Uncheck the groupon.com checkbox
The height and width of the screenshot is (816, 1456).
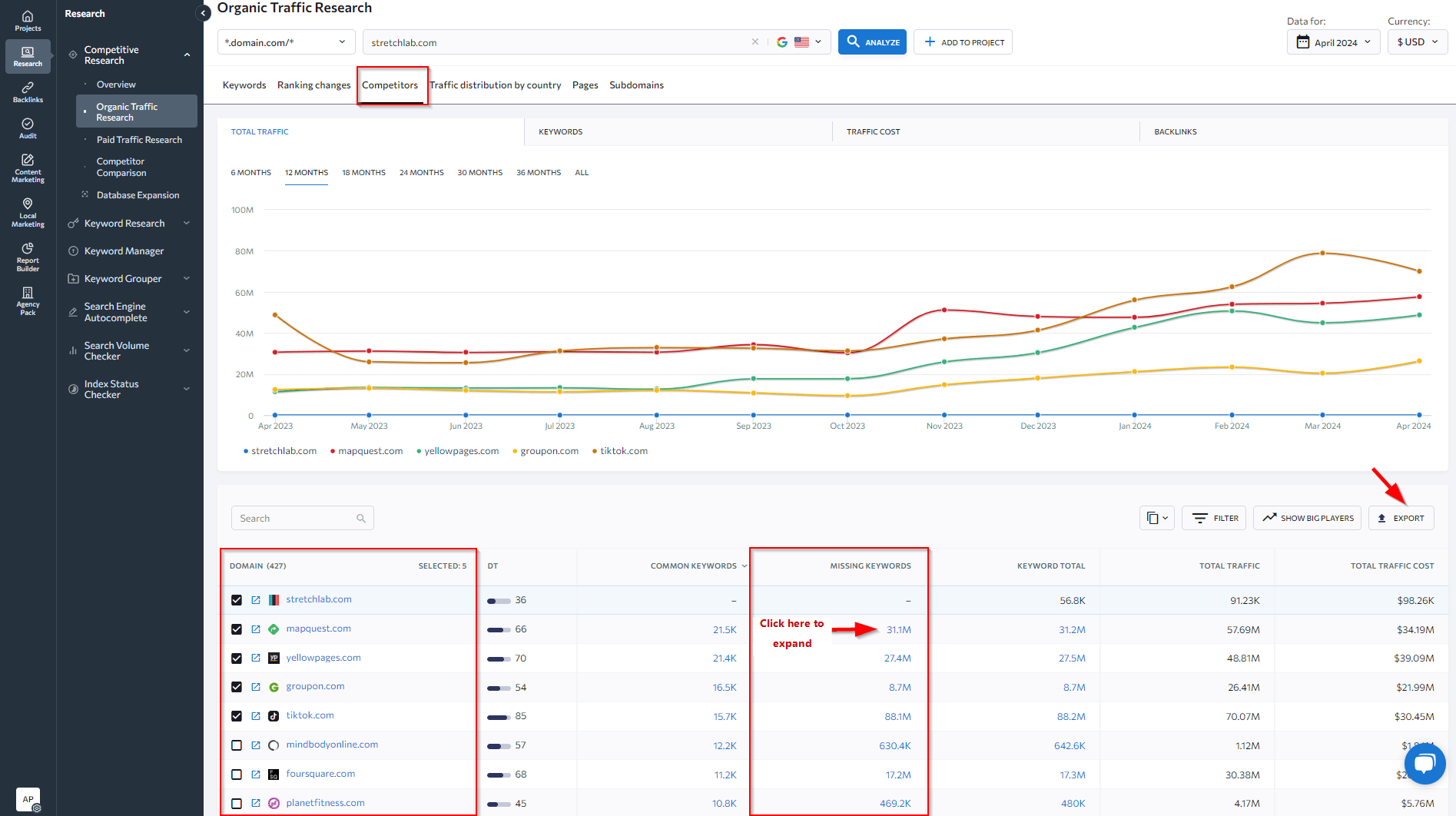[x=237, y=687]
